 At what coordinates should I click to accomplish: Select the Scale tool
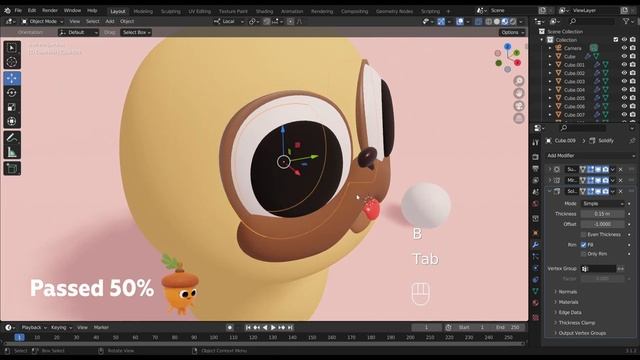(11, 107)
